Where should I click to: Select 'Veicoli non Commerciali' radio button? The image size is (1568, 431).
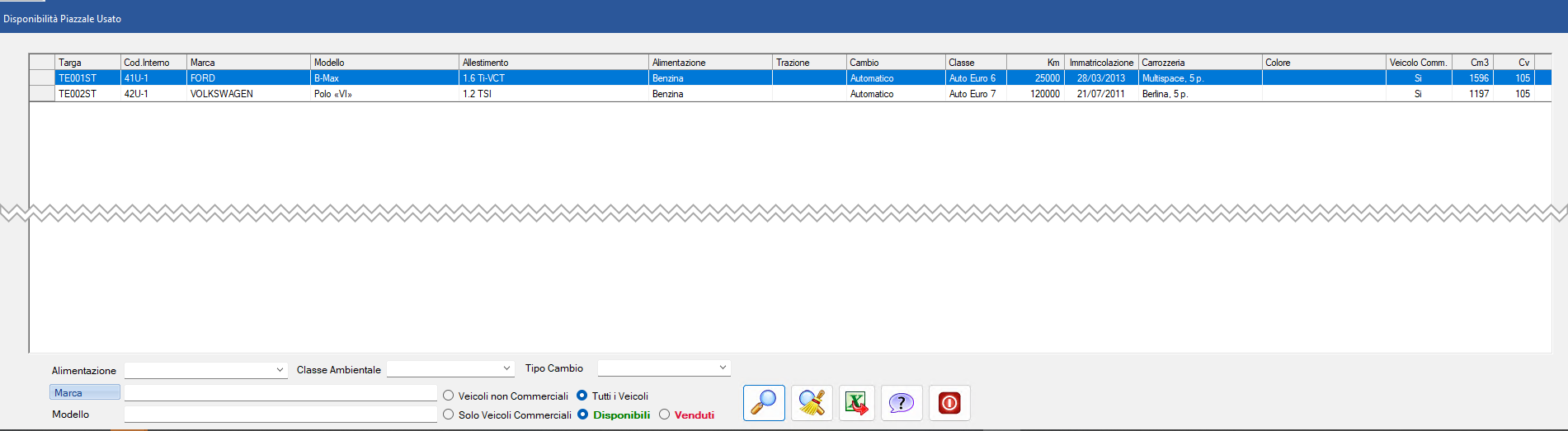click(x=449, y=396)
